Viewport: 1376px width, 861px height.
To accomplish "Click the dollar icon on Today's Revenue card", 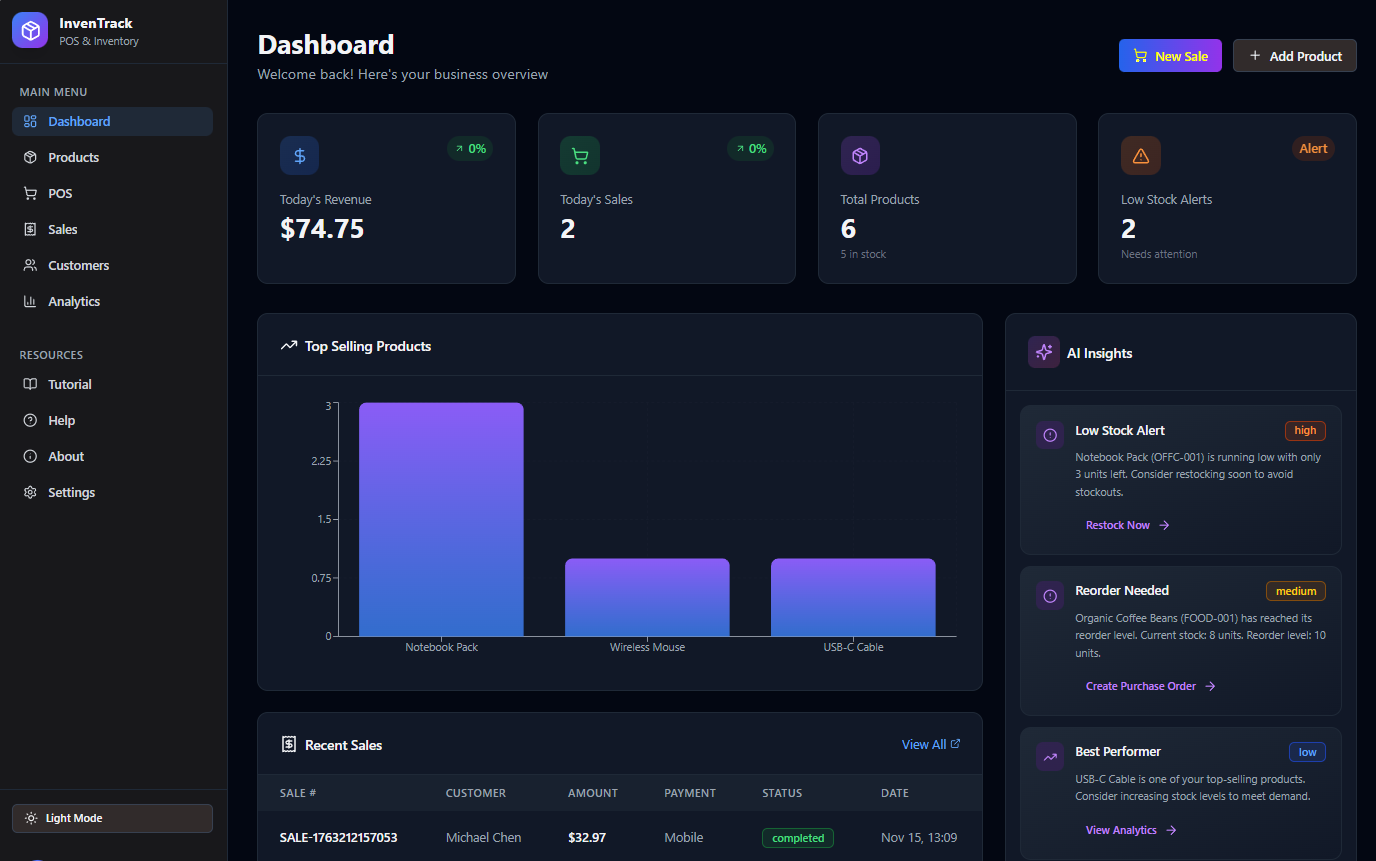I will 299,156.
